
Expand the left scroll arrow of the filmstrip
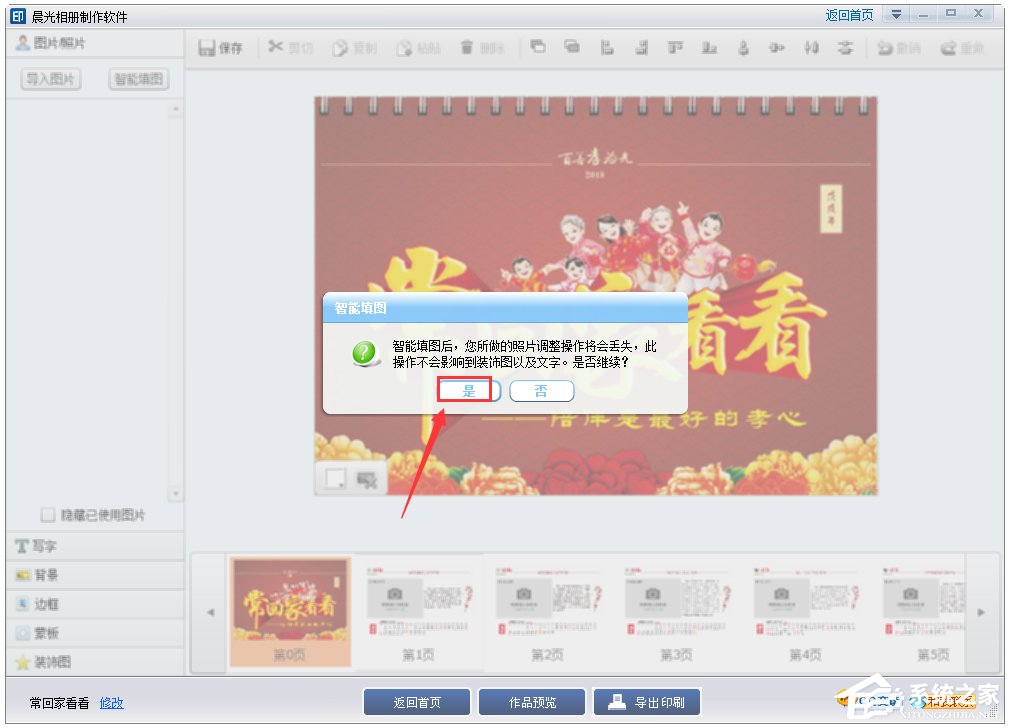210,612
